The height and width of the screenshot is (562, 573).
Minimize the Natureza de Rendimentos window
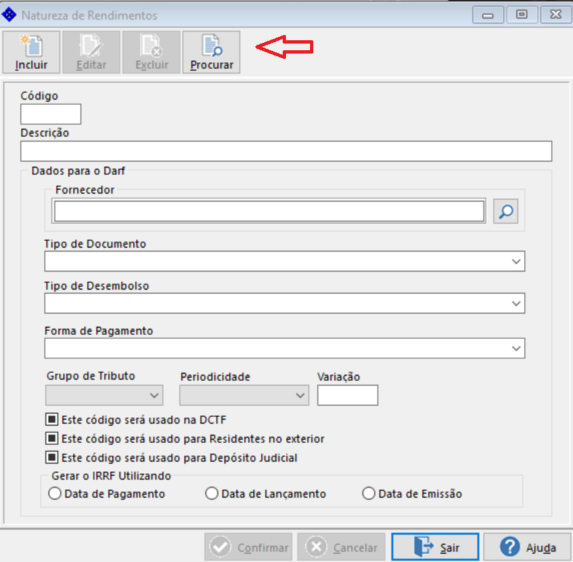pos(488,15)
